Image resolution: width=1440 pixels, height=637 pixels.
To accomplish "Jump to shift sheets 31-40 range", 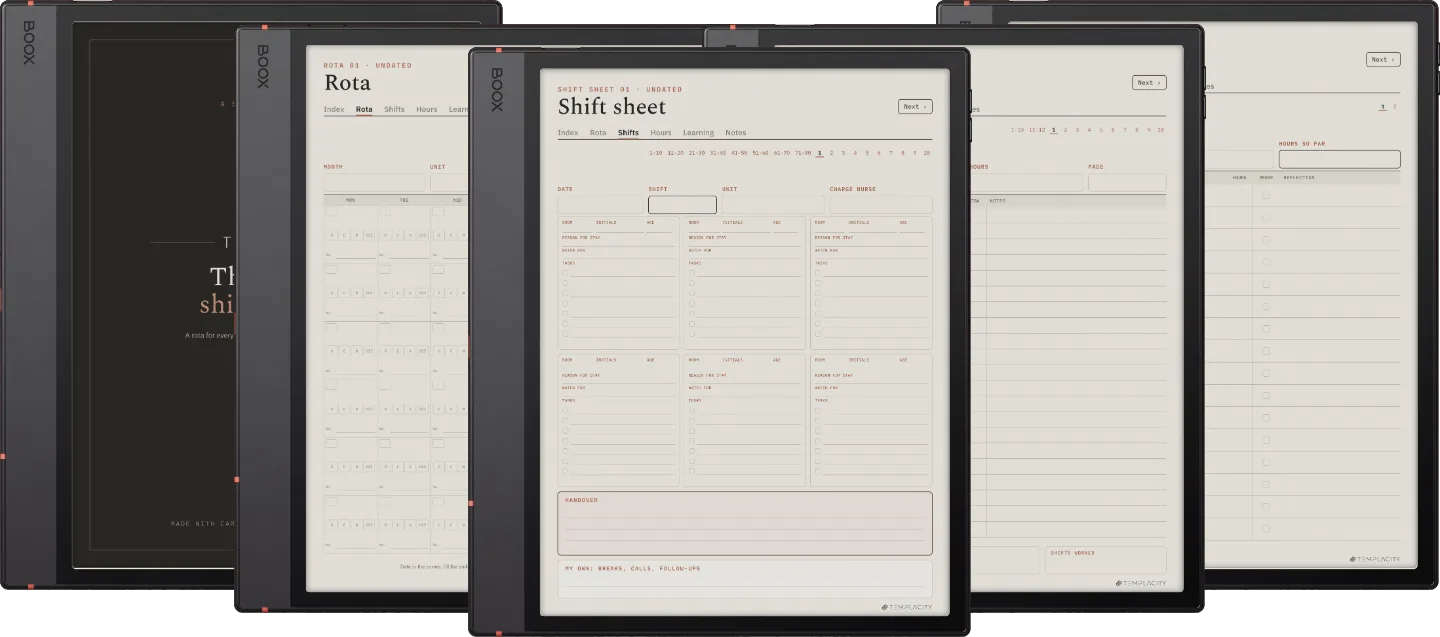I will click(718, 153).
